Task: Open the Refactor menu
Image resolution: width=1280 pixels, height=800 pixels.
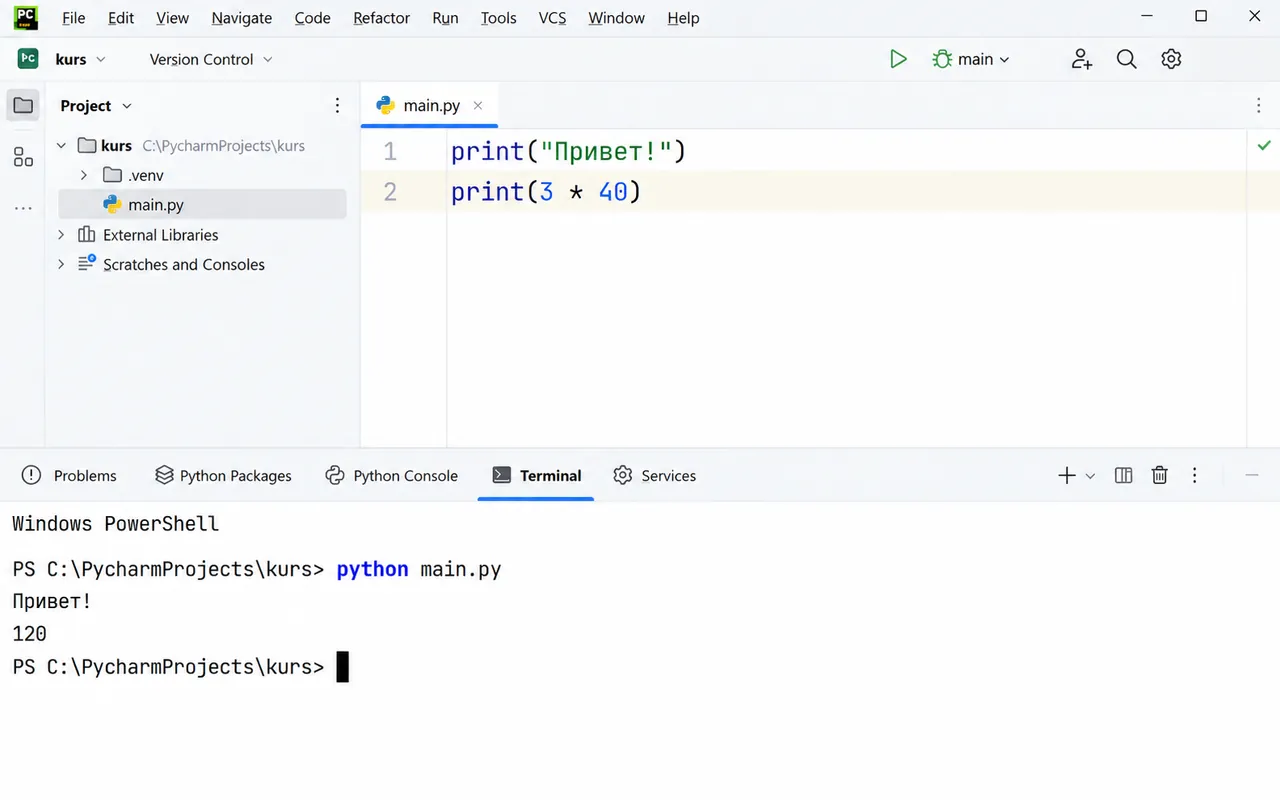Action: pyautogui.click(x=382, y=18)
